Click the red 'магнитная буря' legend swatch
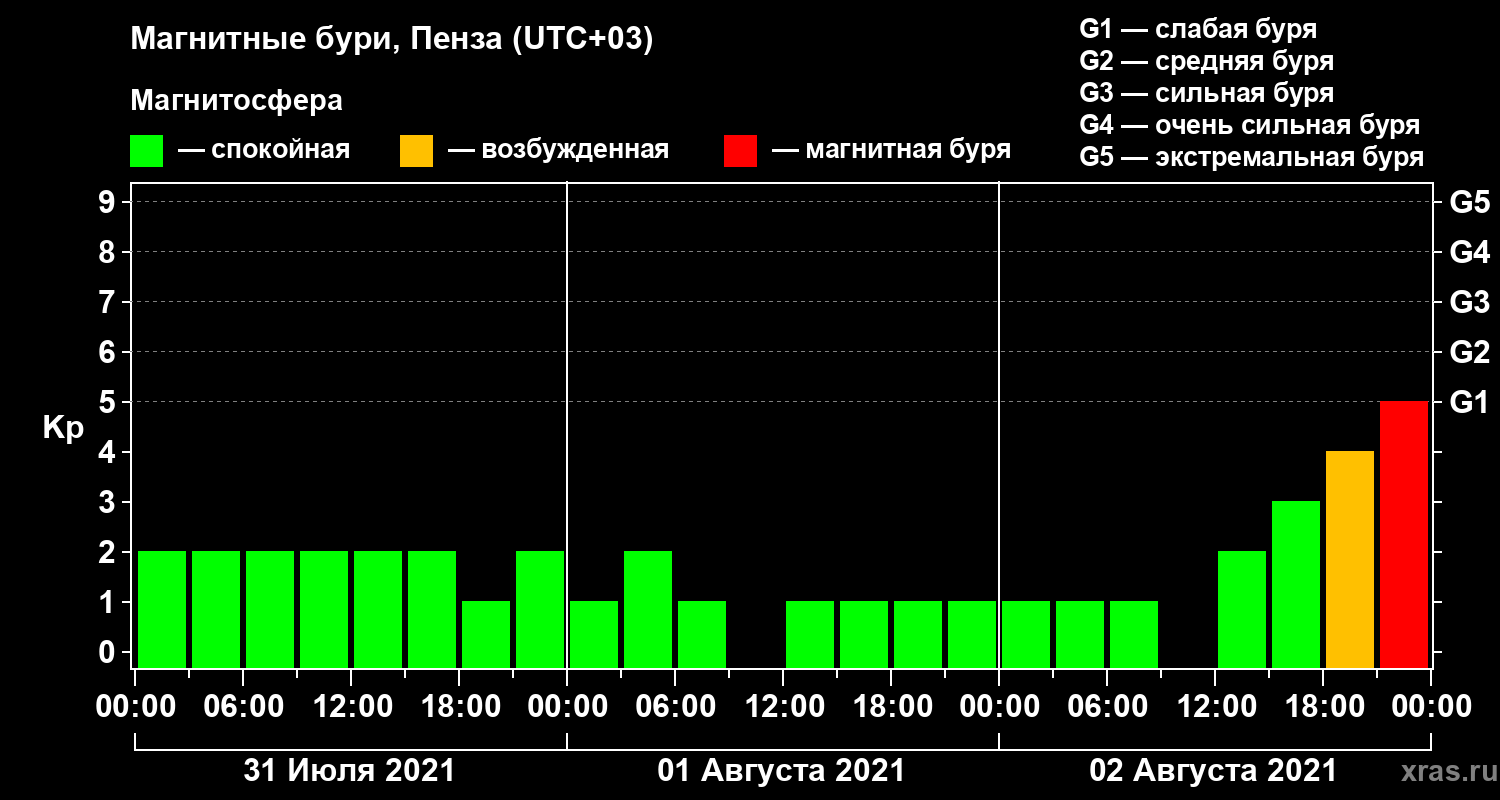Viewport: 1500px width, 800px height. point(740,151)
